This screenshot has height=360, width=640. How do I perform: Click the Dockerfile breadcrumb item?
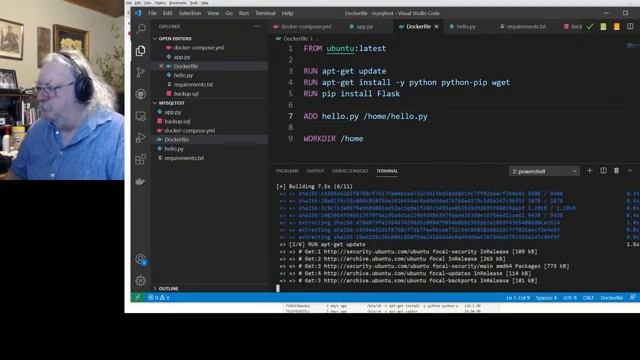[296, 39]
